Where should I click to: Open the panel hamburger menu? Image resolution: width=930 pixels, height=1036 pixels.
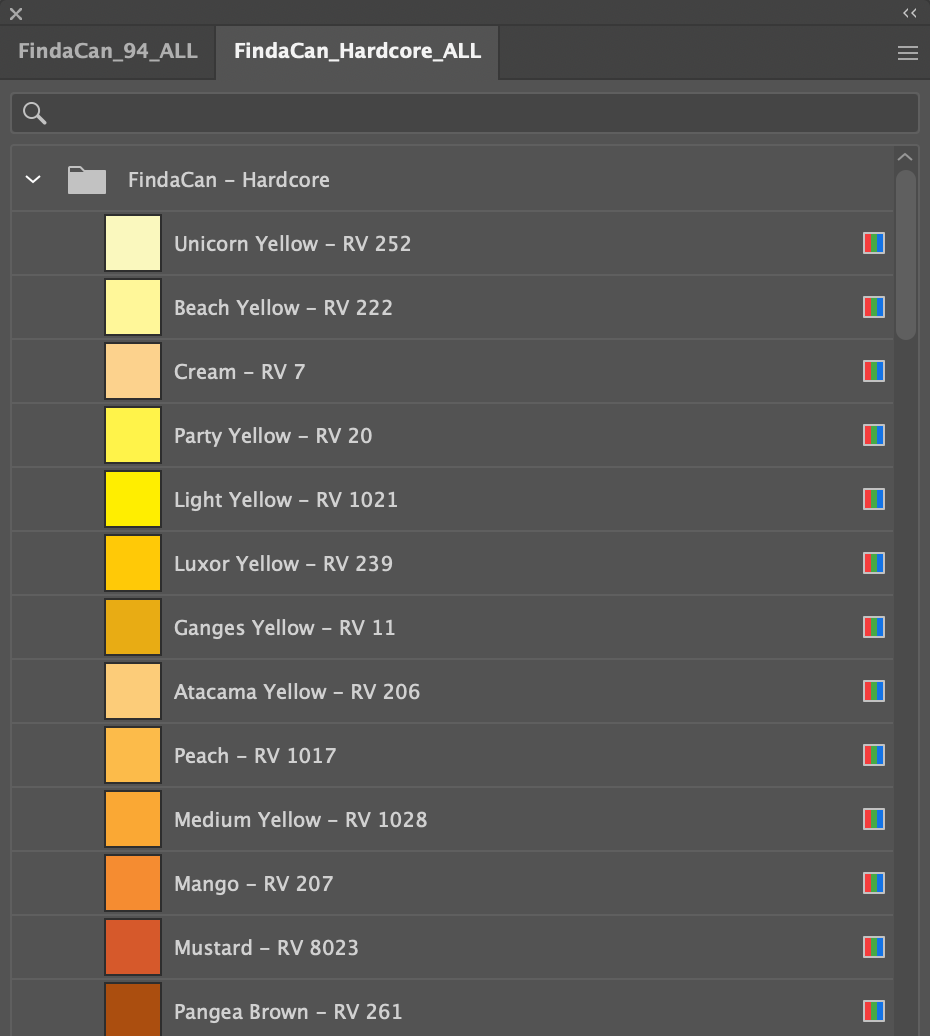[908, 53]
